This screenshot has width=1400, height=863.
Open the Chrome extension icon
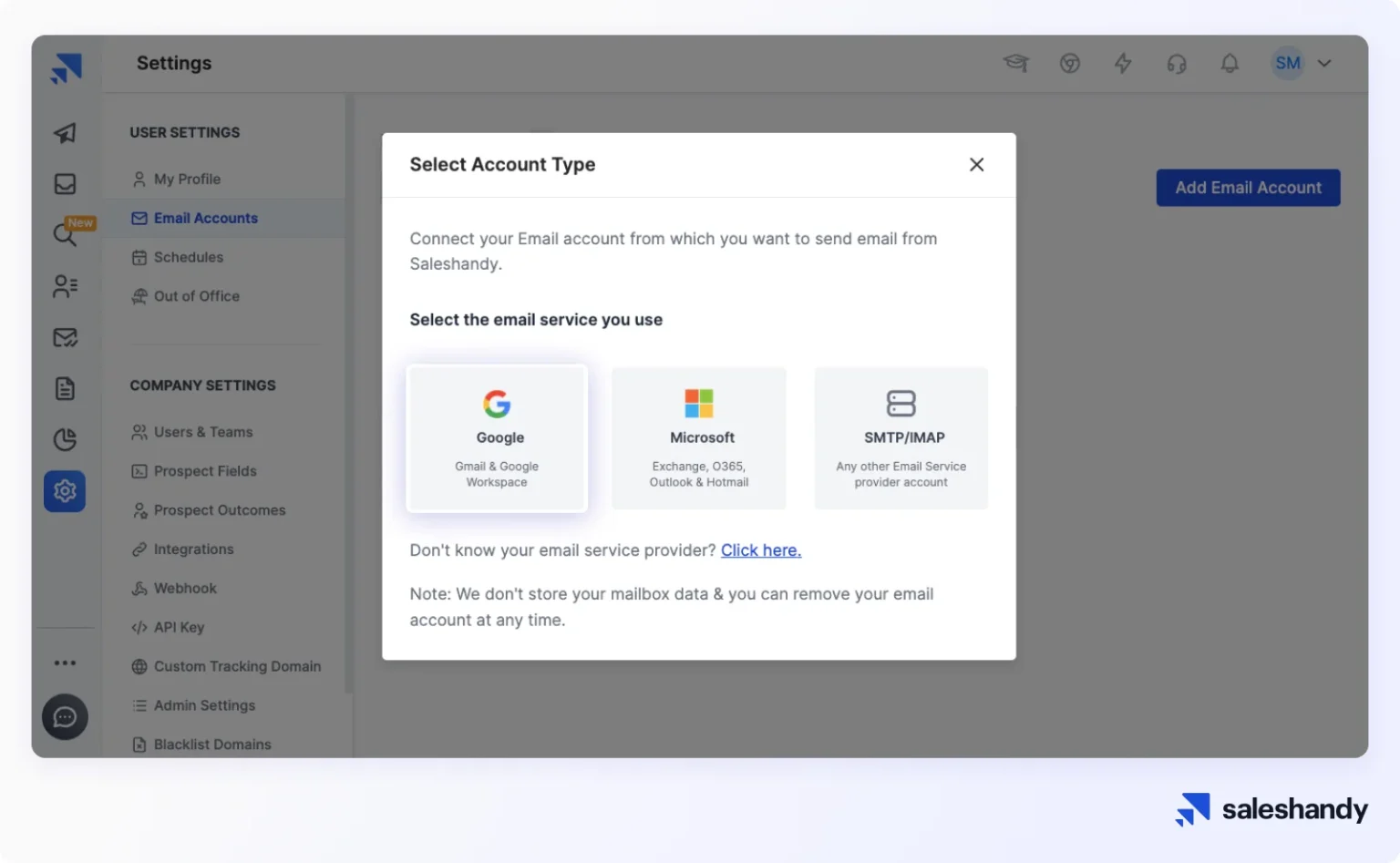point(1070,63)
